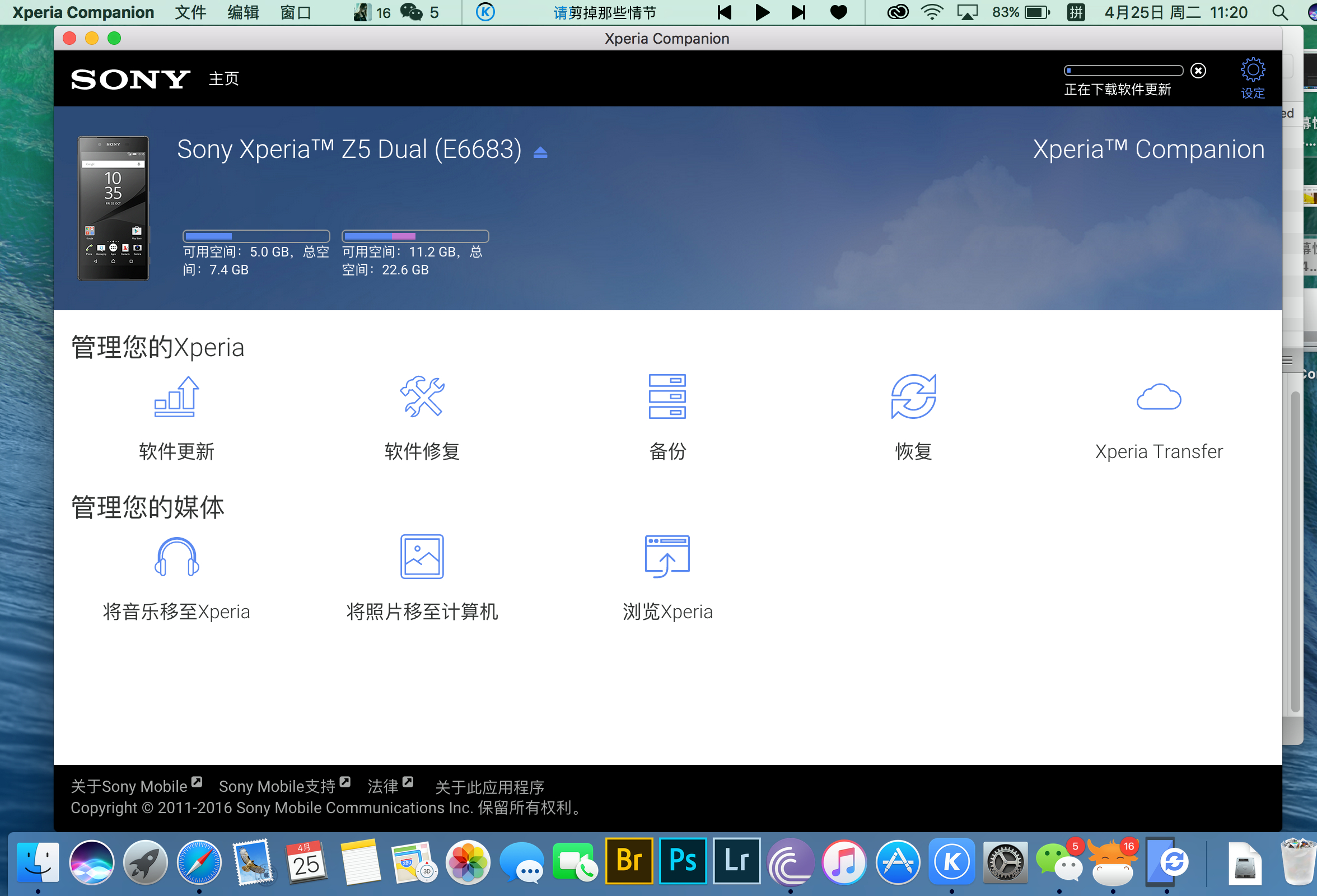Open the Backup (备份) function
This screenshot has width=1317, height=896.
tap(667, 396)
